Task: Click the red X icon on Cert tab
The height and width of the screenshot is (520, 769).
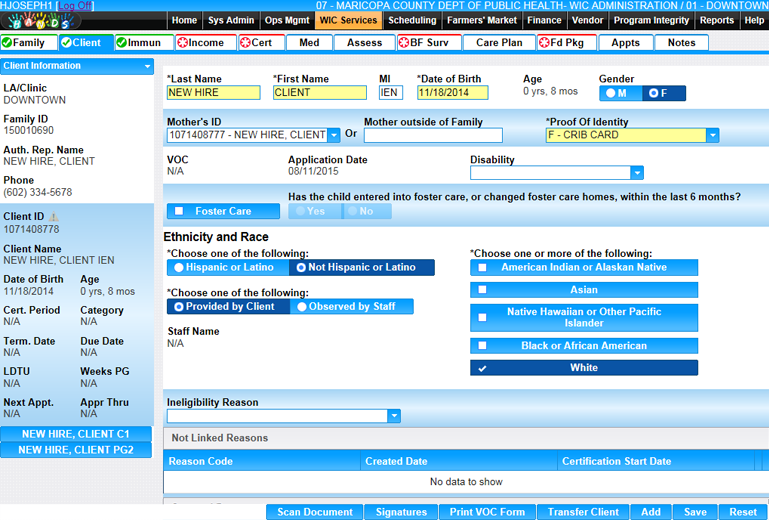Action: 244,43
